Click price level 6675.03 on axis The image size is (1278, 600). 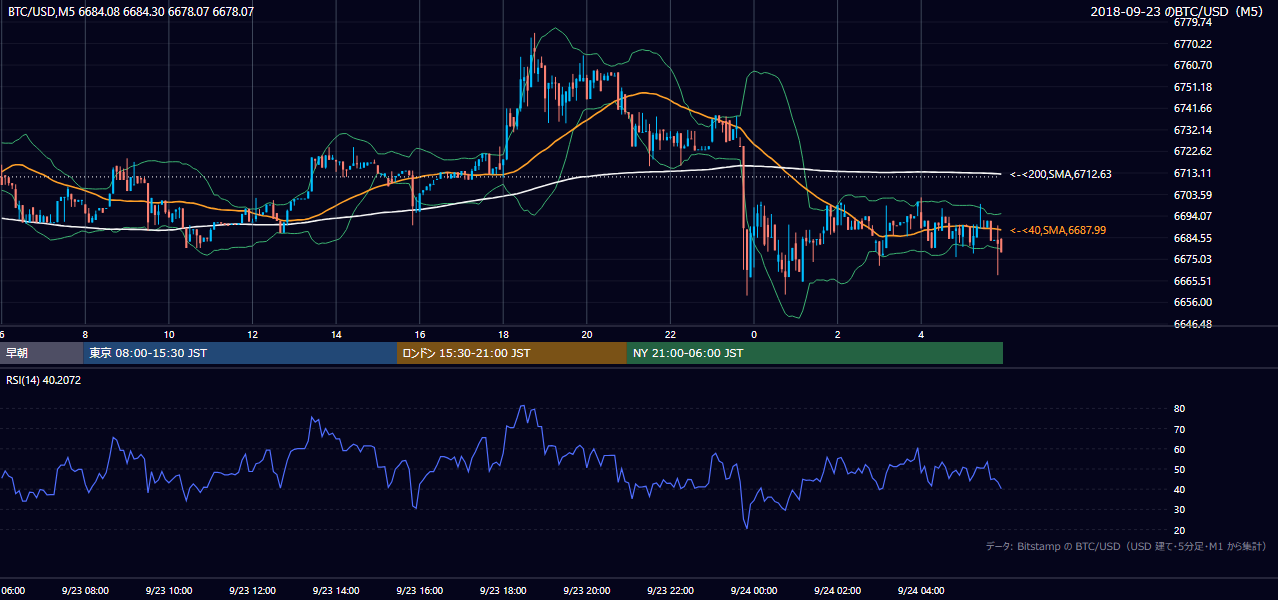(x=1192, y=259)
